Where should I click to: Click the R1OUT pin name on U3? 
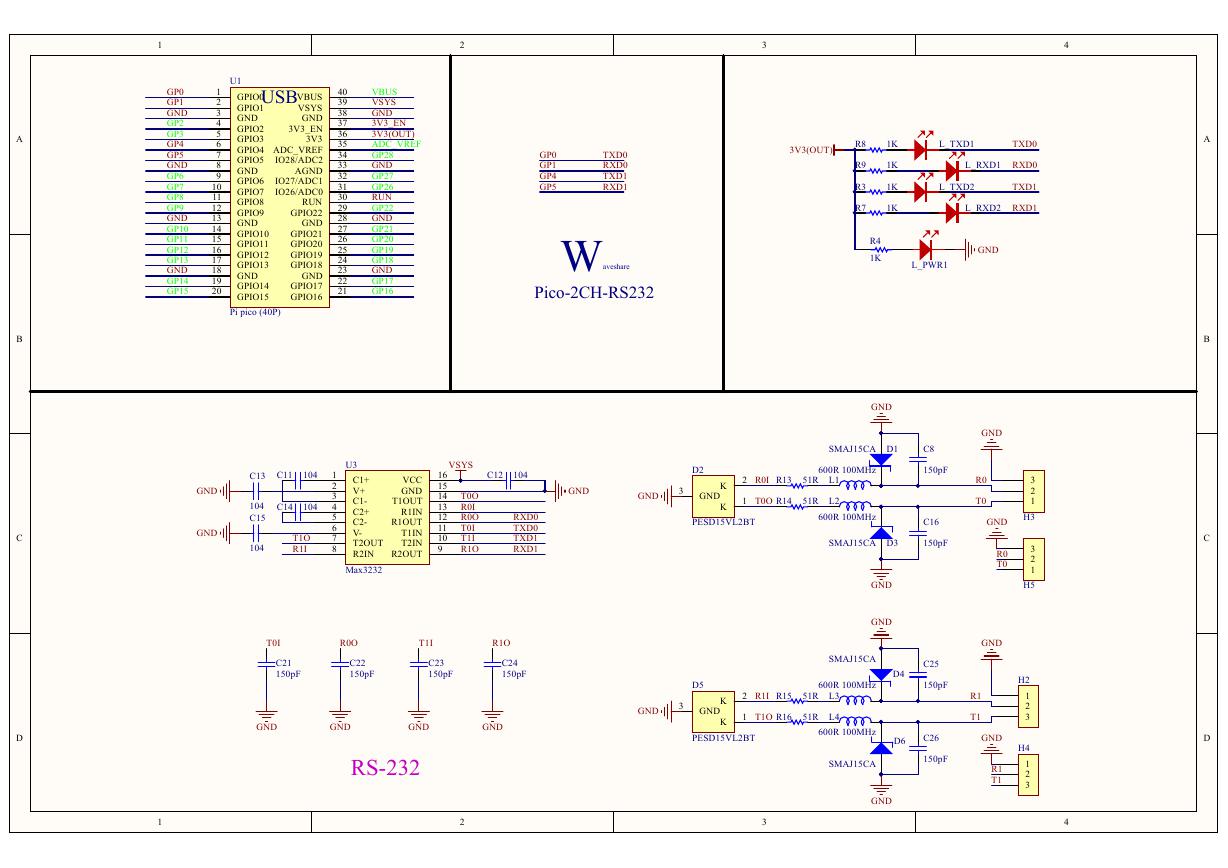click(x=407, y=522)
